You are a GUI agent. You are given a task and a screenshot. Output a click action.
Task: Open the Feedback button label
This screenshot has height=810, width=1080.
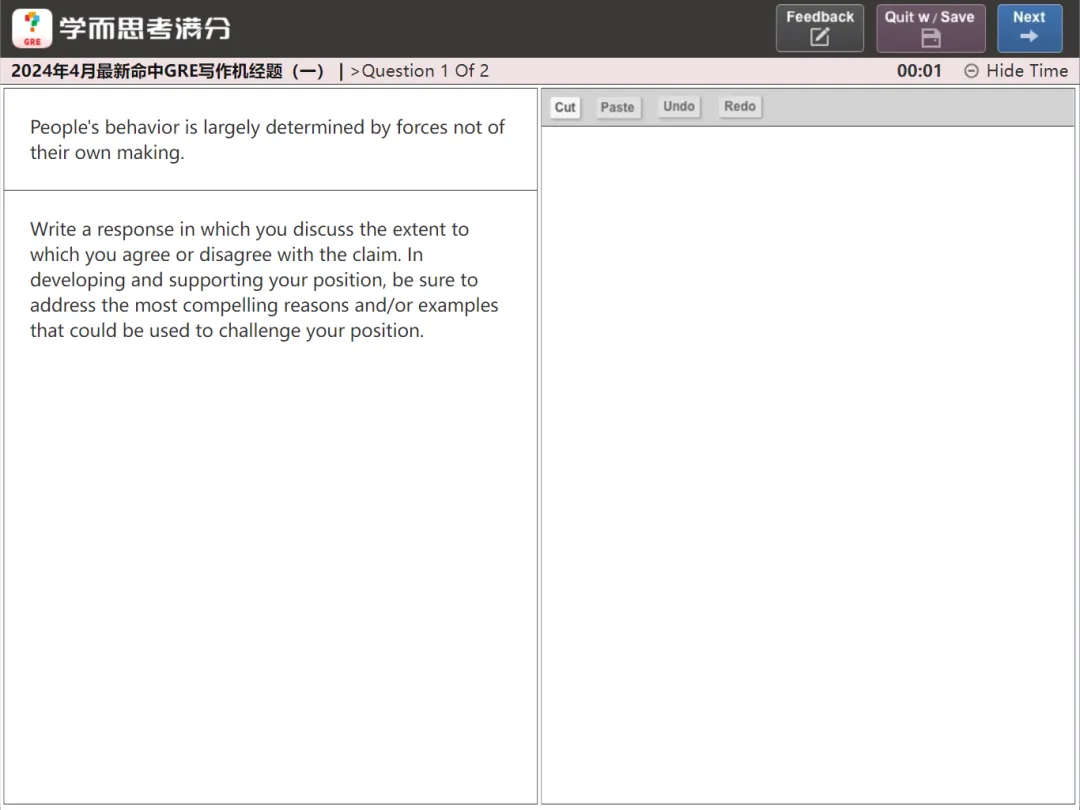820,17
